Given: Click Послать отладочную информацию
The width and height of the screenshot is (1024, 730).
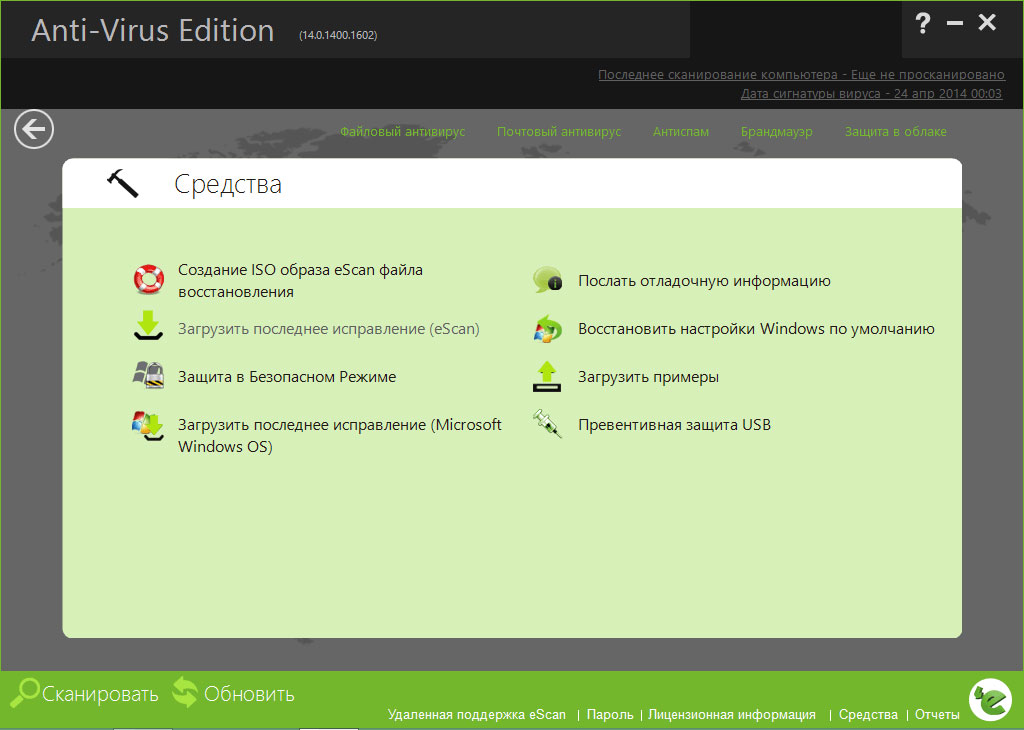Looking at the screenshot, I should tap(704, 281).
